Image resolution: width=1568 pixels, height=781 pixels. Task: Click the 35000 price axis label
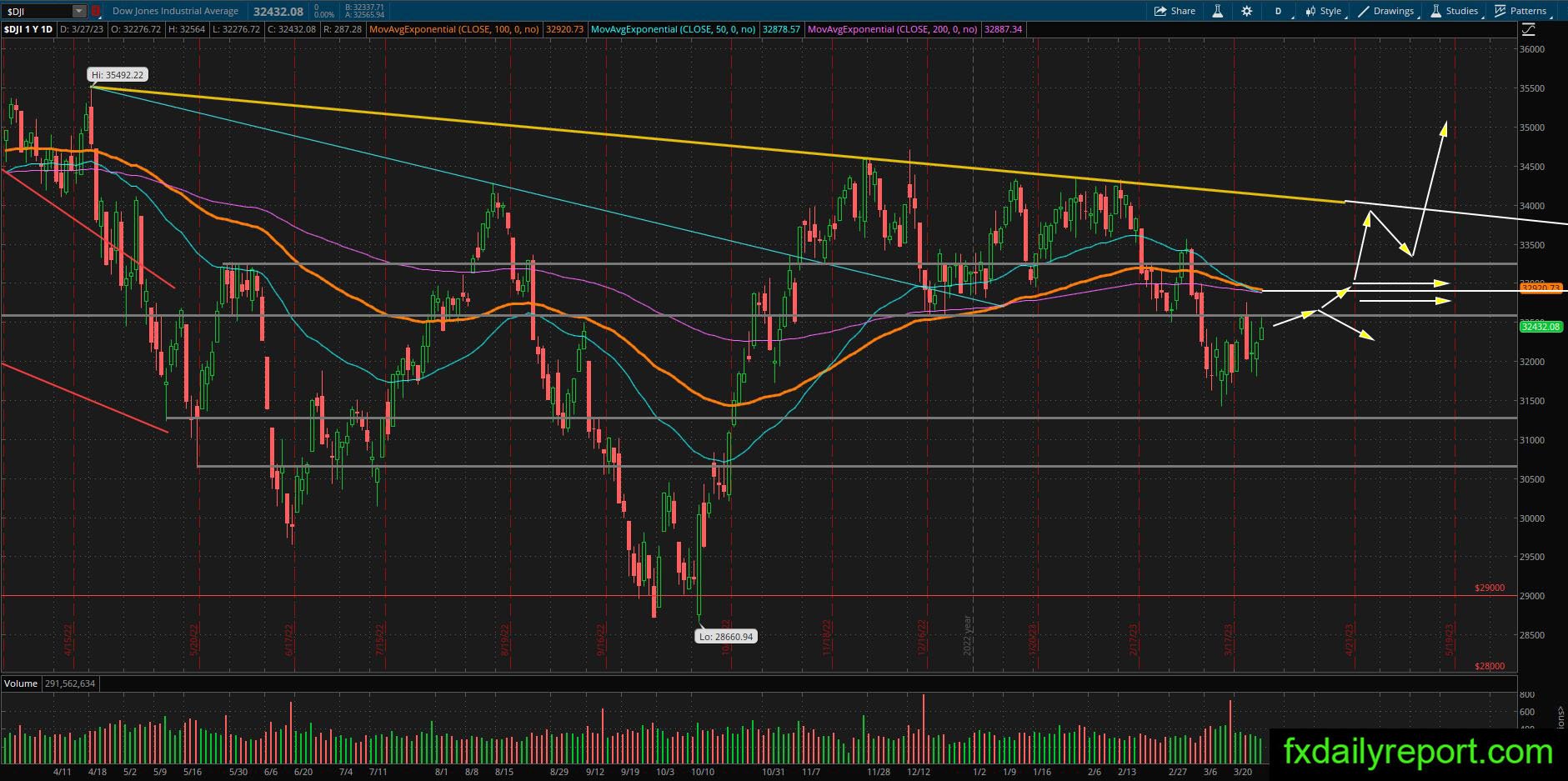(1532, 128)
